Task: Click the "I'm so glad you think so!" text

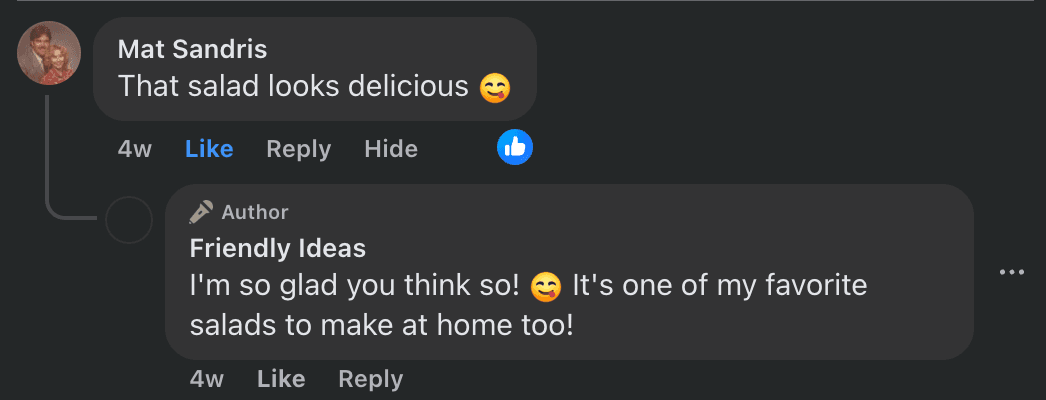Action: tap(355, 286)
